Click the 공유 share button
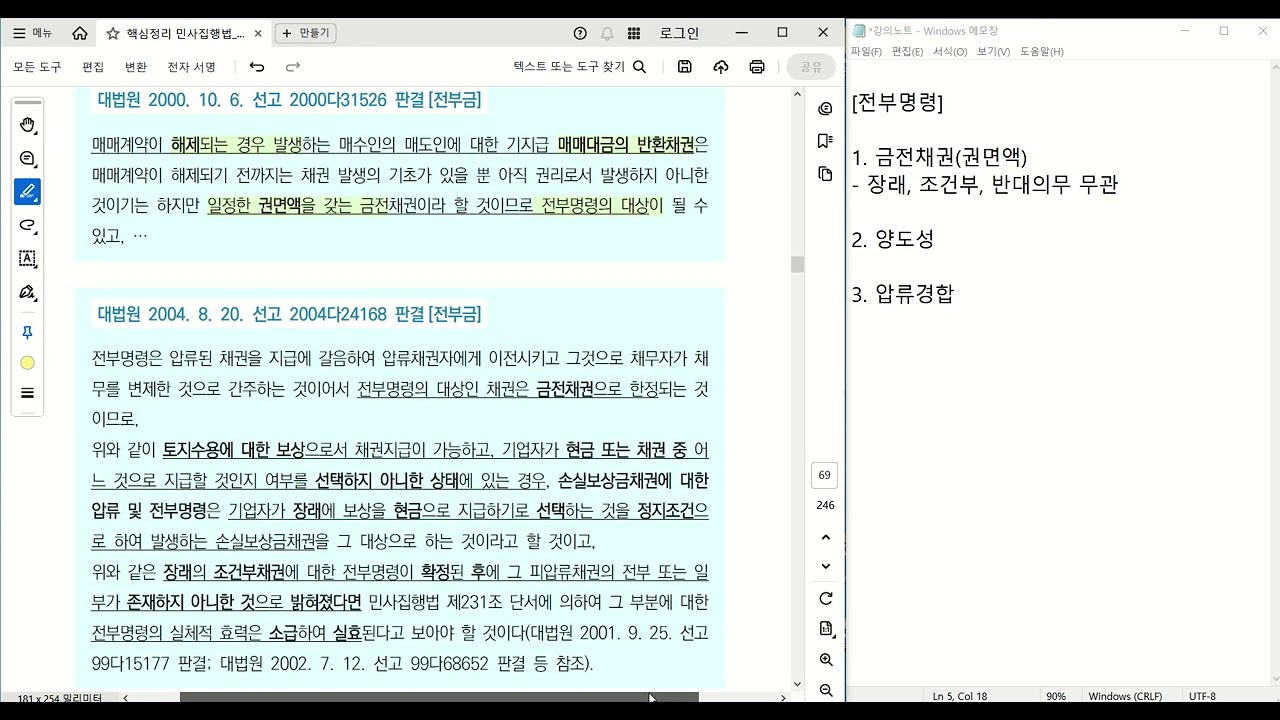This screenshot has height=720, width=1280. click(x=811, y=67)
